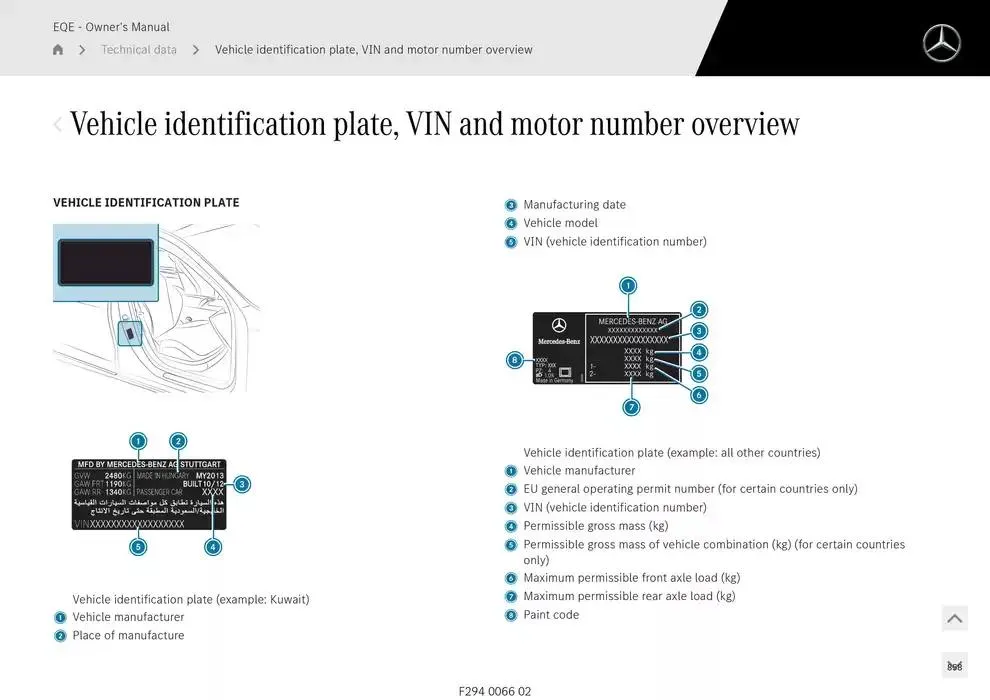Click the VEHICLE IDENTIFICATION PLATE section heading

pos(146,203)
